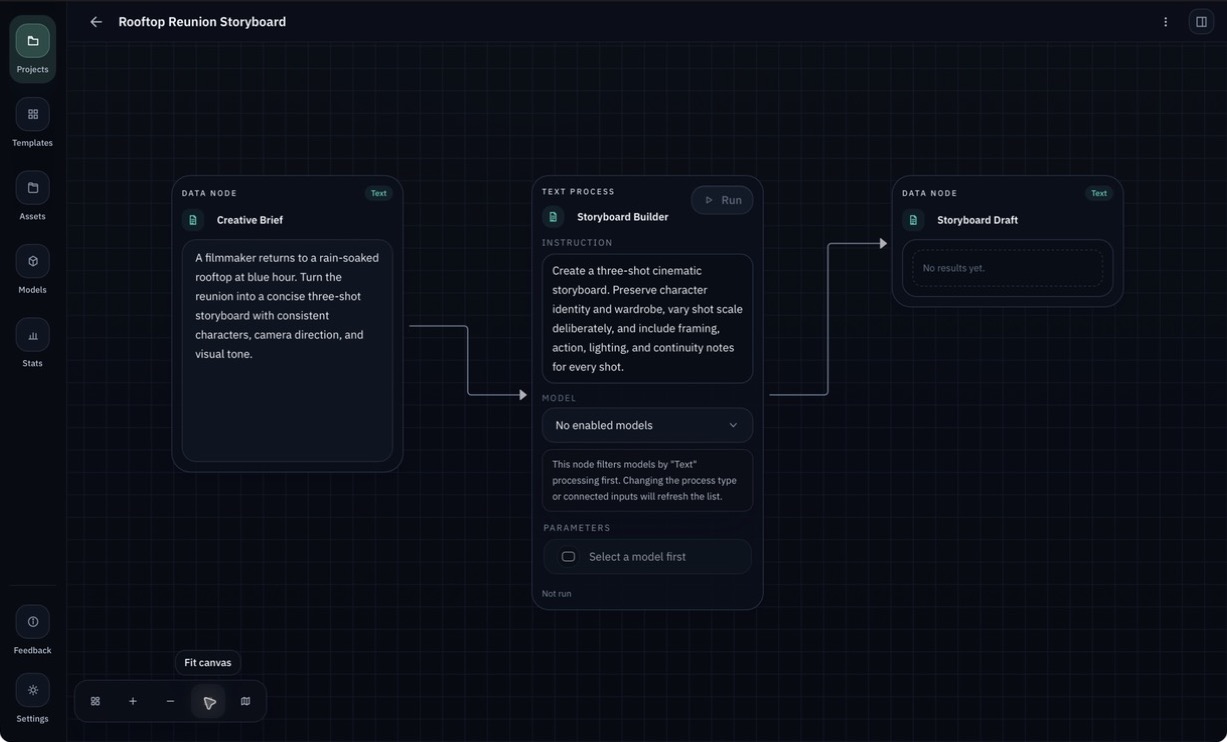The image size is (1227, 742).
Task: Click the four-squares grid icon in canvas toolbar
Action: [95, 701]
